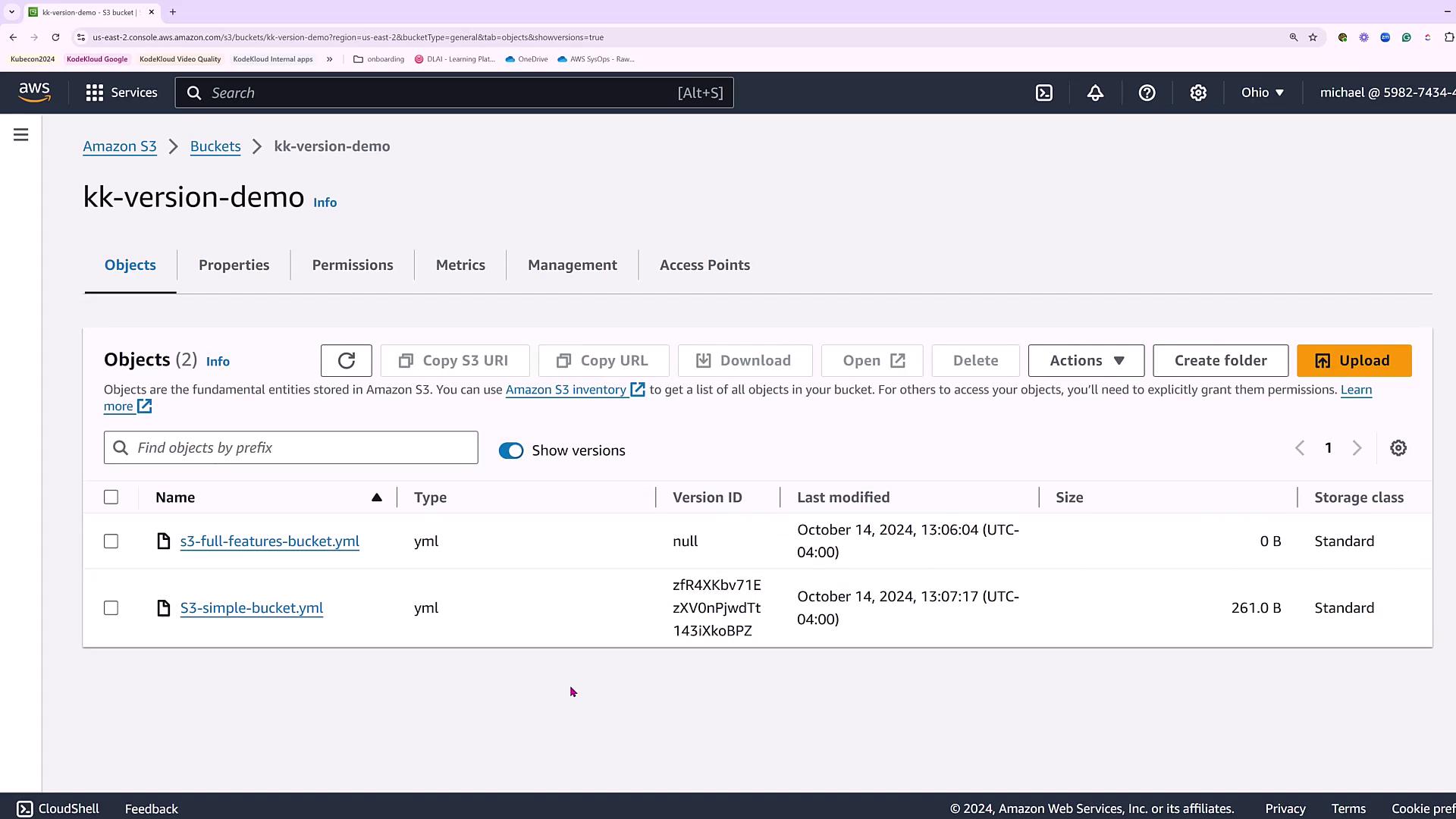Select all objects with header checkbox
This screenshot has height=819, width=1456.
tap(111, 497)
